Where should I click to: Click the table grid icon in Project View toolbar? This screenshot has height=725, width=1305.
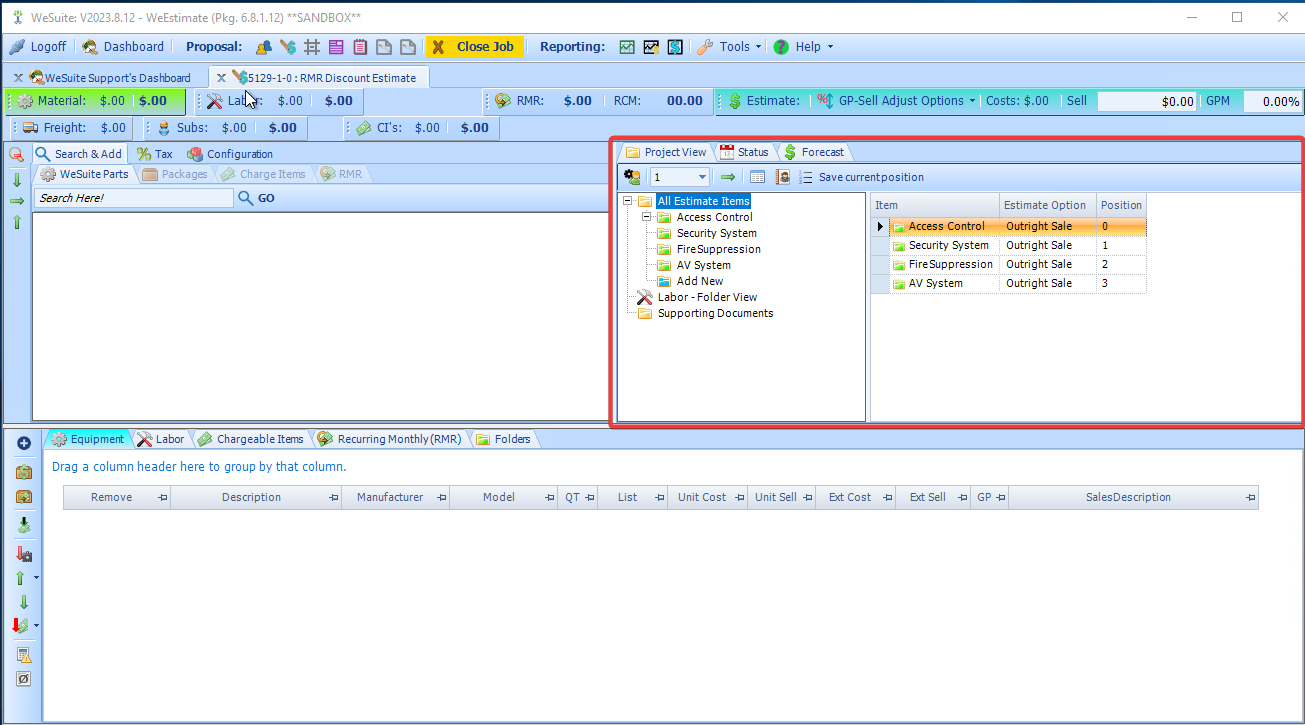[x=757, y=177]
